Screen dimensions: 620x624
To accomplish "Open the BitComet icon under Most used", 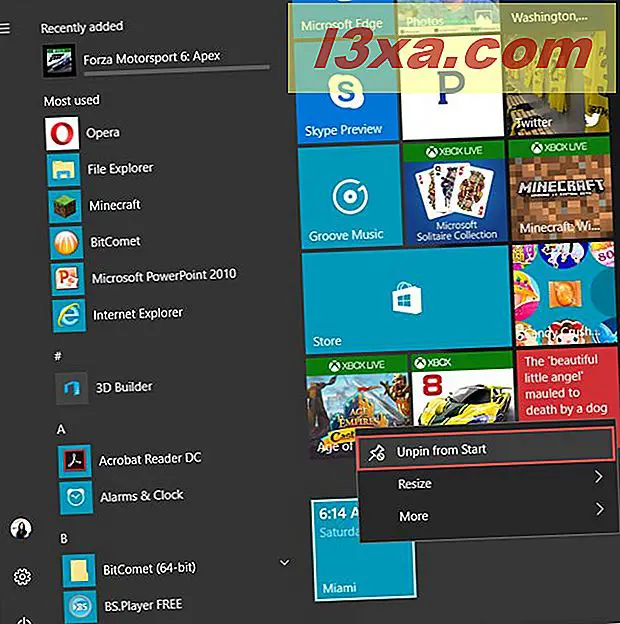I will (66, 242).
